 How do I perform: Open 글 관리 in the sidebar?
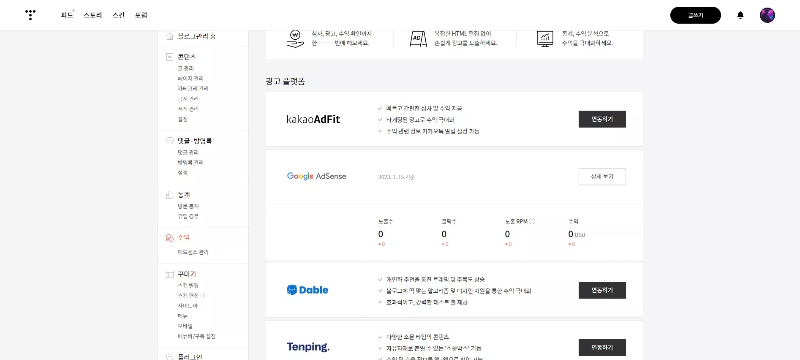point(186,68)
